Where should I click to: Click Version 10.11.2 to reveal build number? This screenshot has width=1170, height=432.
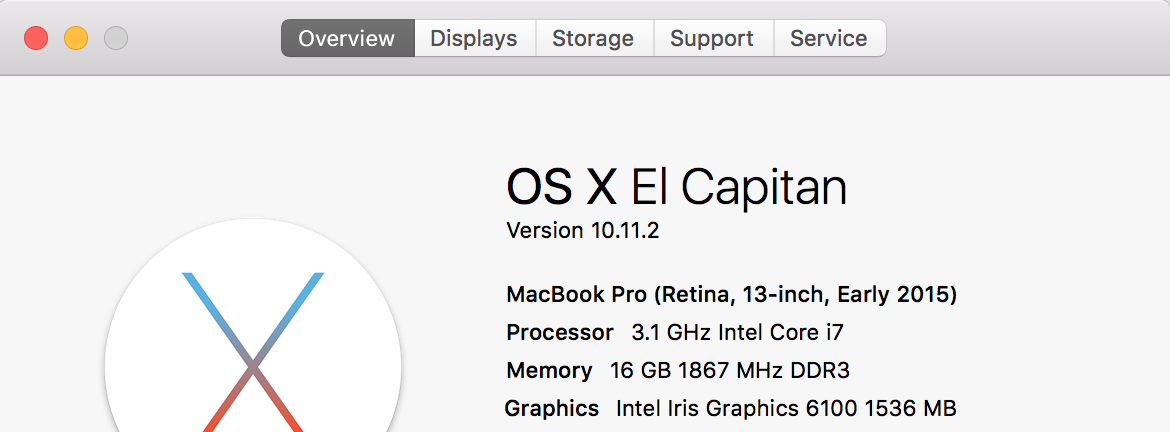583,231
